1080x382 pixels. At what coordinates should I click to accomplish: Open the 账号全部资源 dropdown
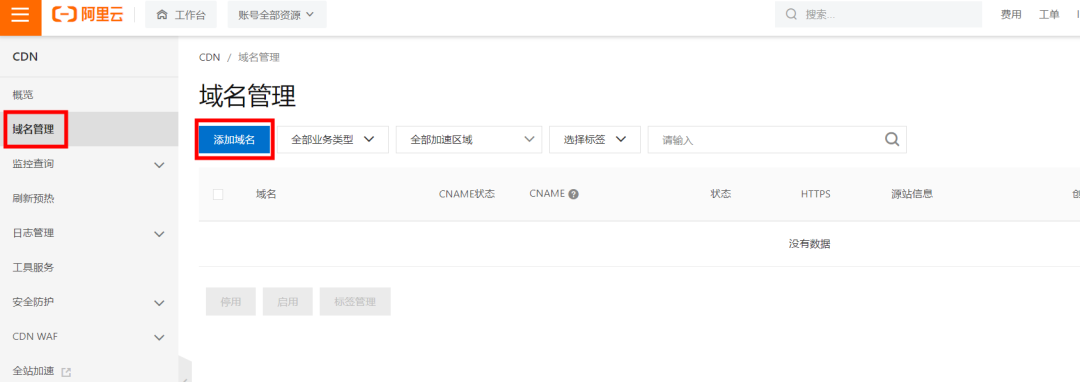click(x=277, y=14)
